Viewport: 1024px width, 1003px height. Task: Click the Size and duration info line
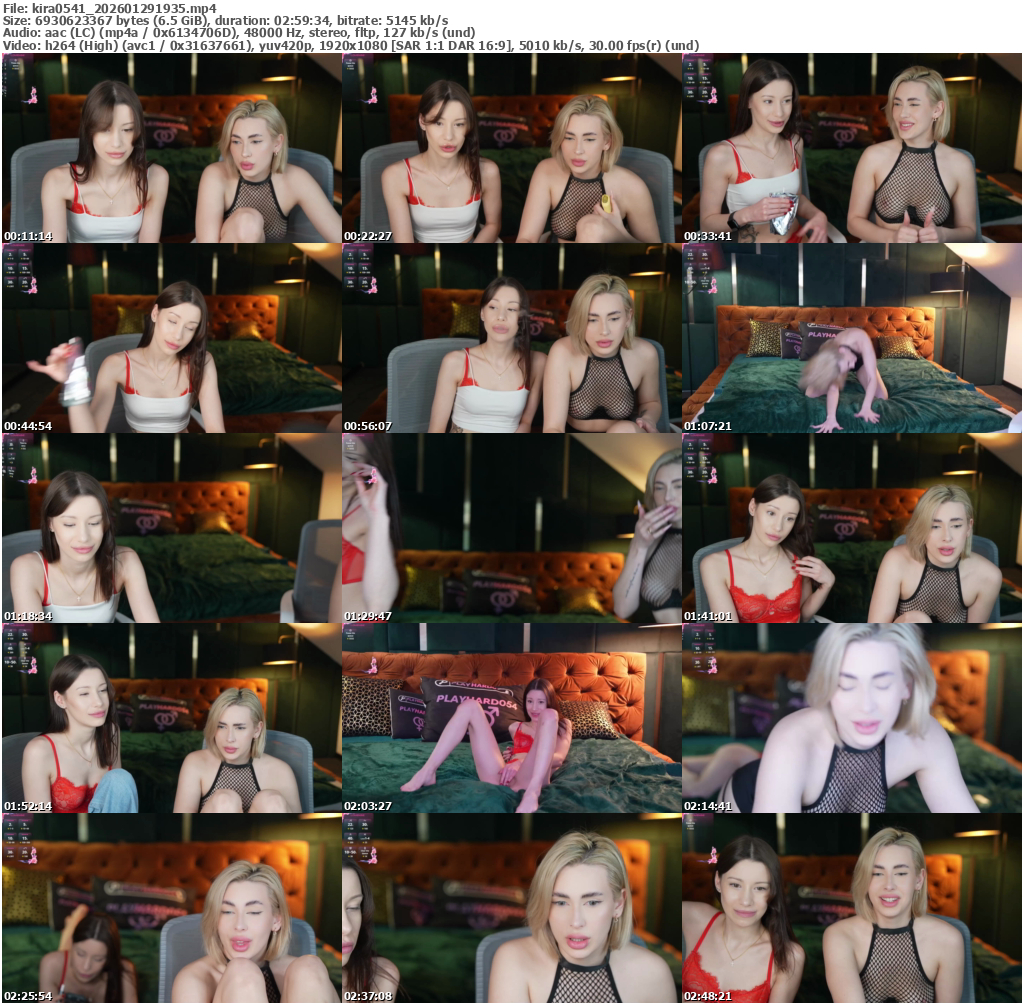225,20
